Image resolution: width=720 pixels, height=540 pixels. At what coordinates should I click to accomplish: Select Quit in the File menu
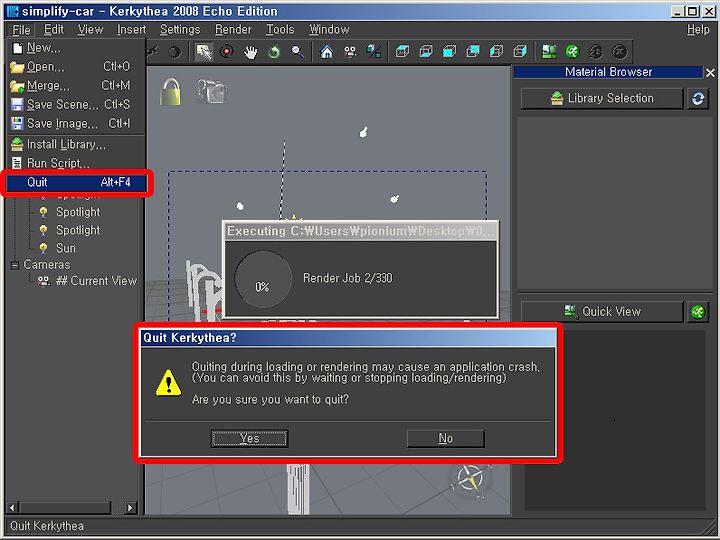coord(76,182)
